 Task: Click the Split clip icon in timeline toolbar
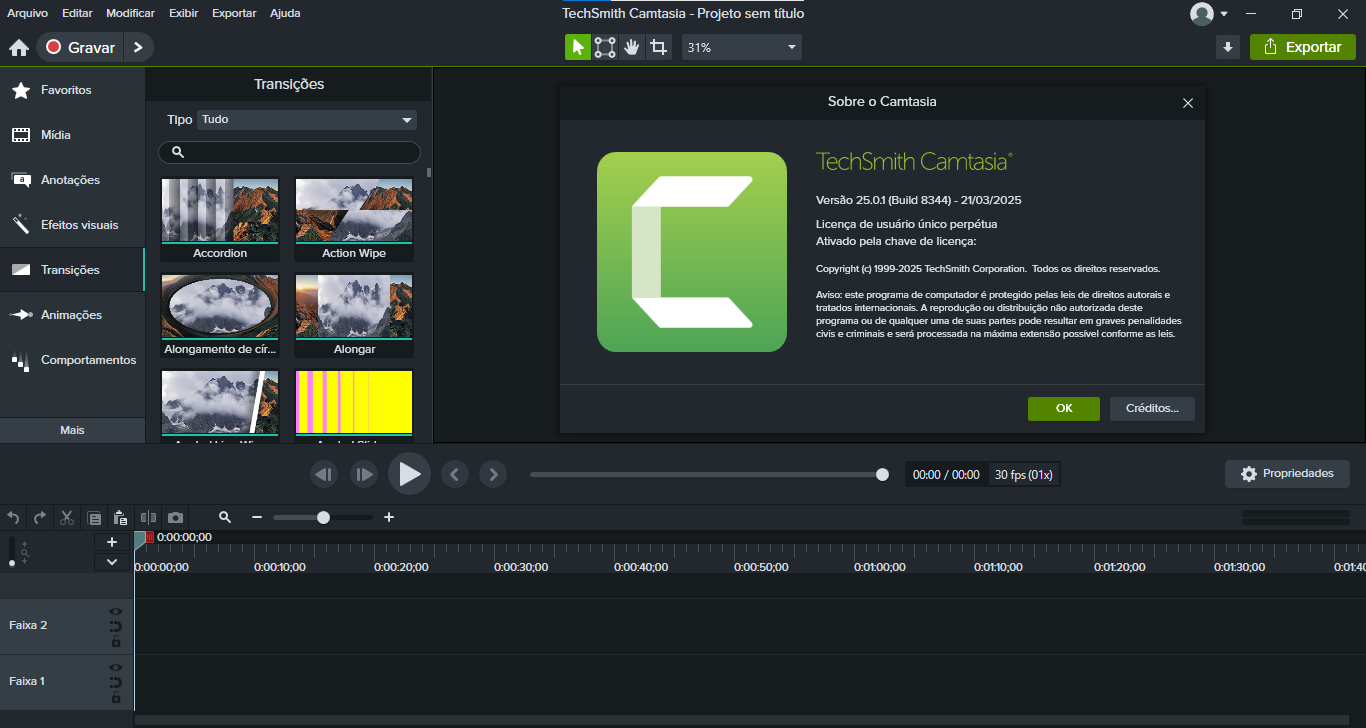[x=148, y=517]
